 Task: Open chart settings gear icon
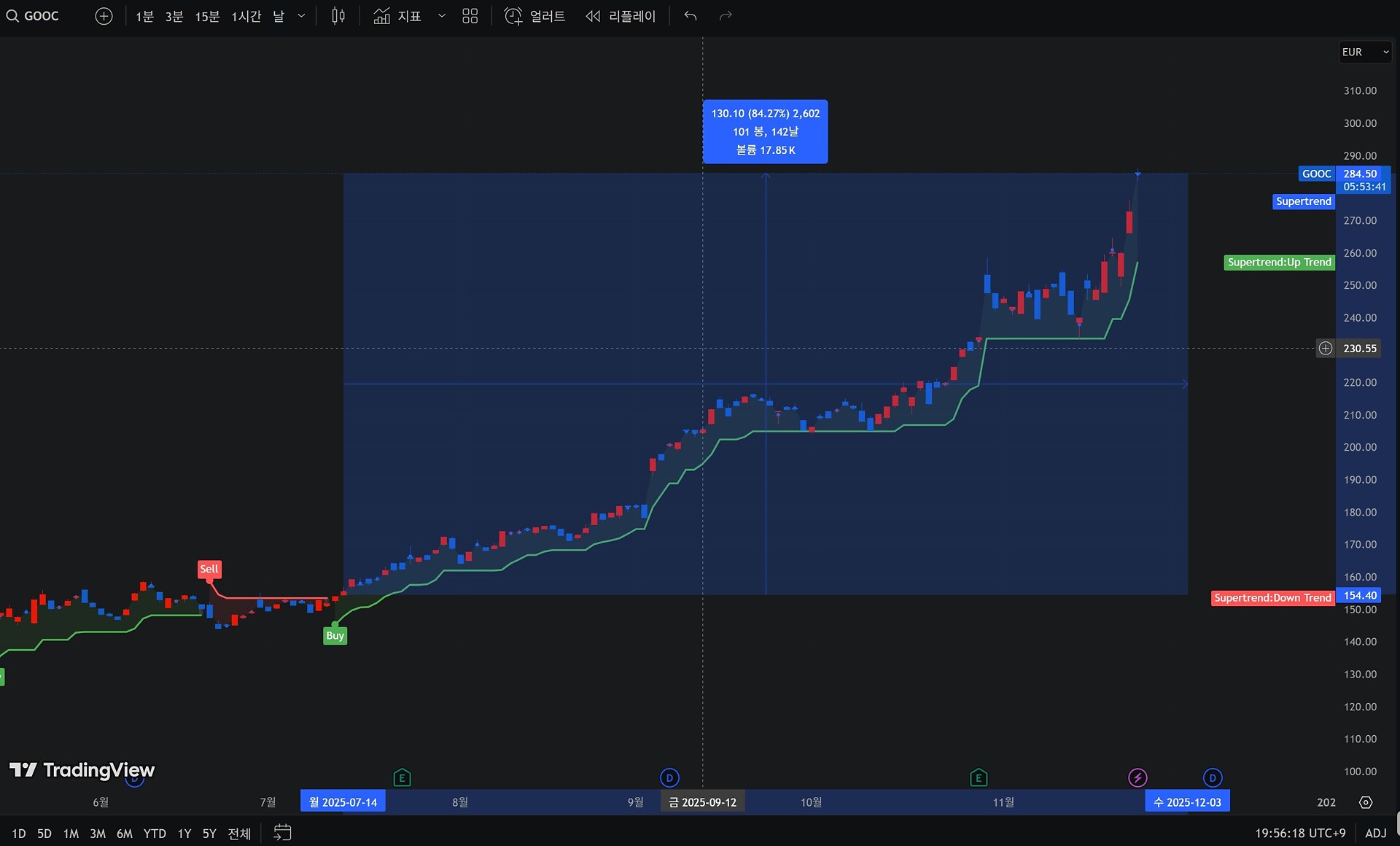(1366, 802)
